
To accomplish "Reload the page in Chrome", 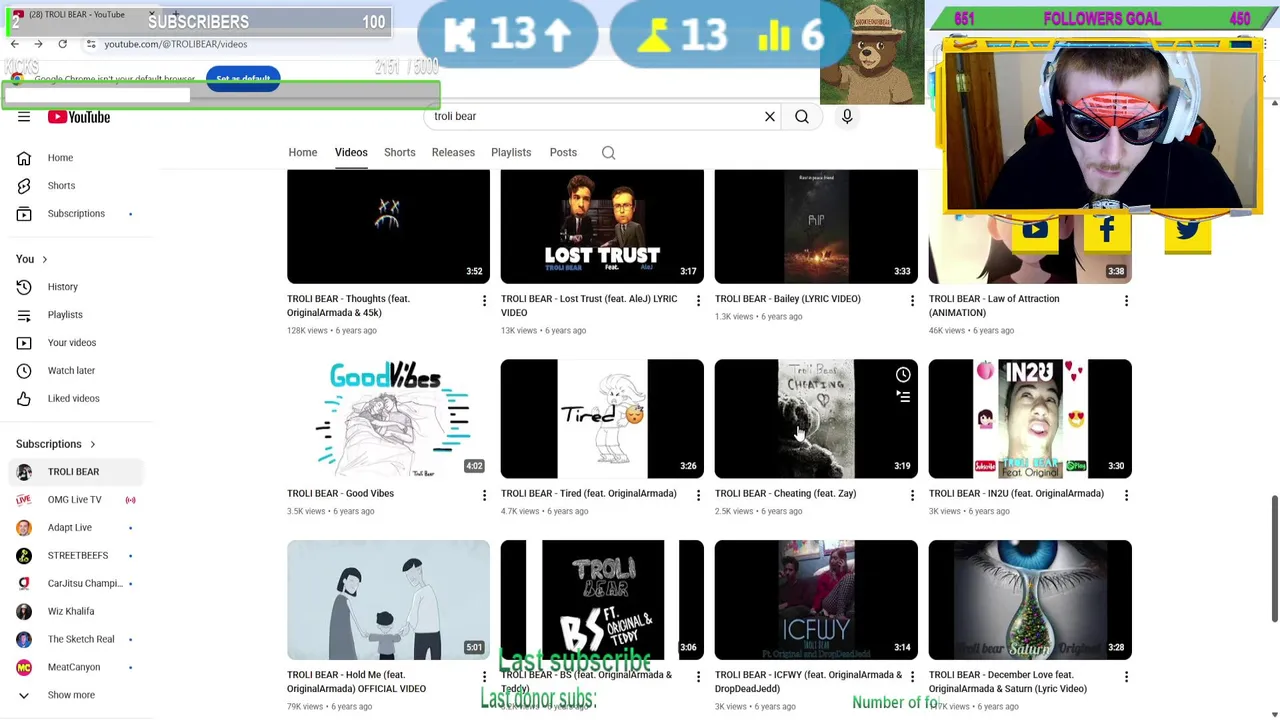I will 62,44.
